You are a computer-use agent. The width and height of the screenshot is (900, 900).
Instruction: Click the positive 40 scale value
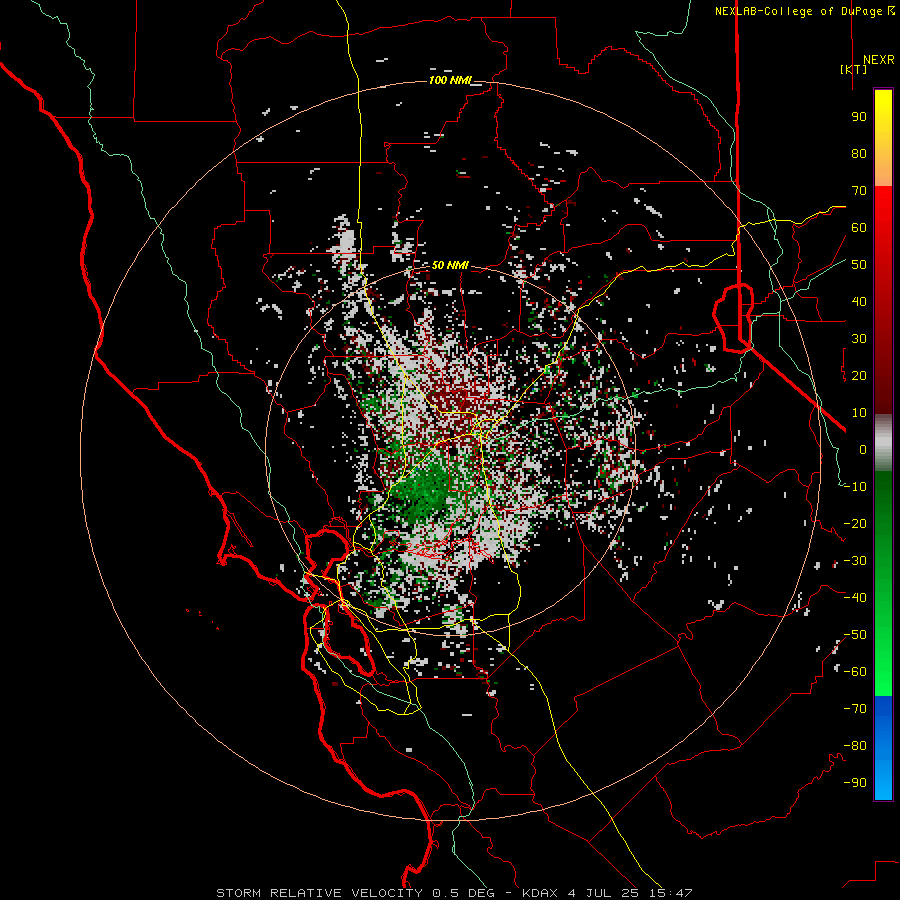[859, 301]
